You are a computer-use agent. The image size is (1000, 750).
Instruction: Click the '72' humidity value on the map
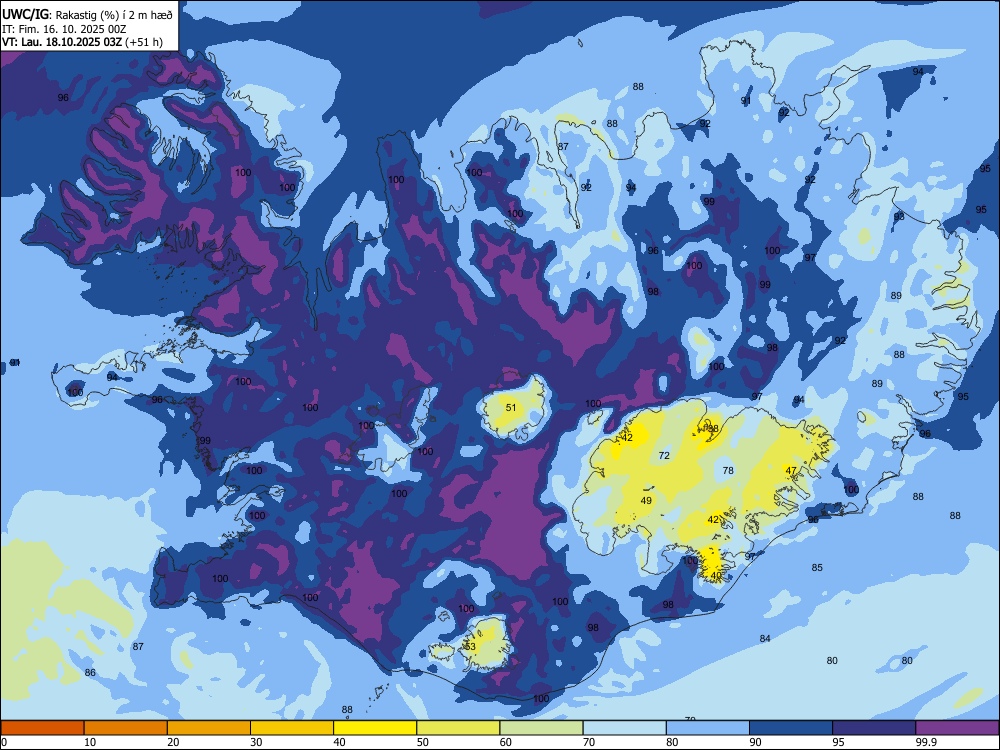tap(665, 455)
